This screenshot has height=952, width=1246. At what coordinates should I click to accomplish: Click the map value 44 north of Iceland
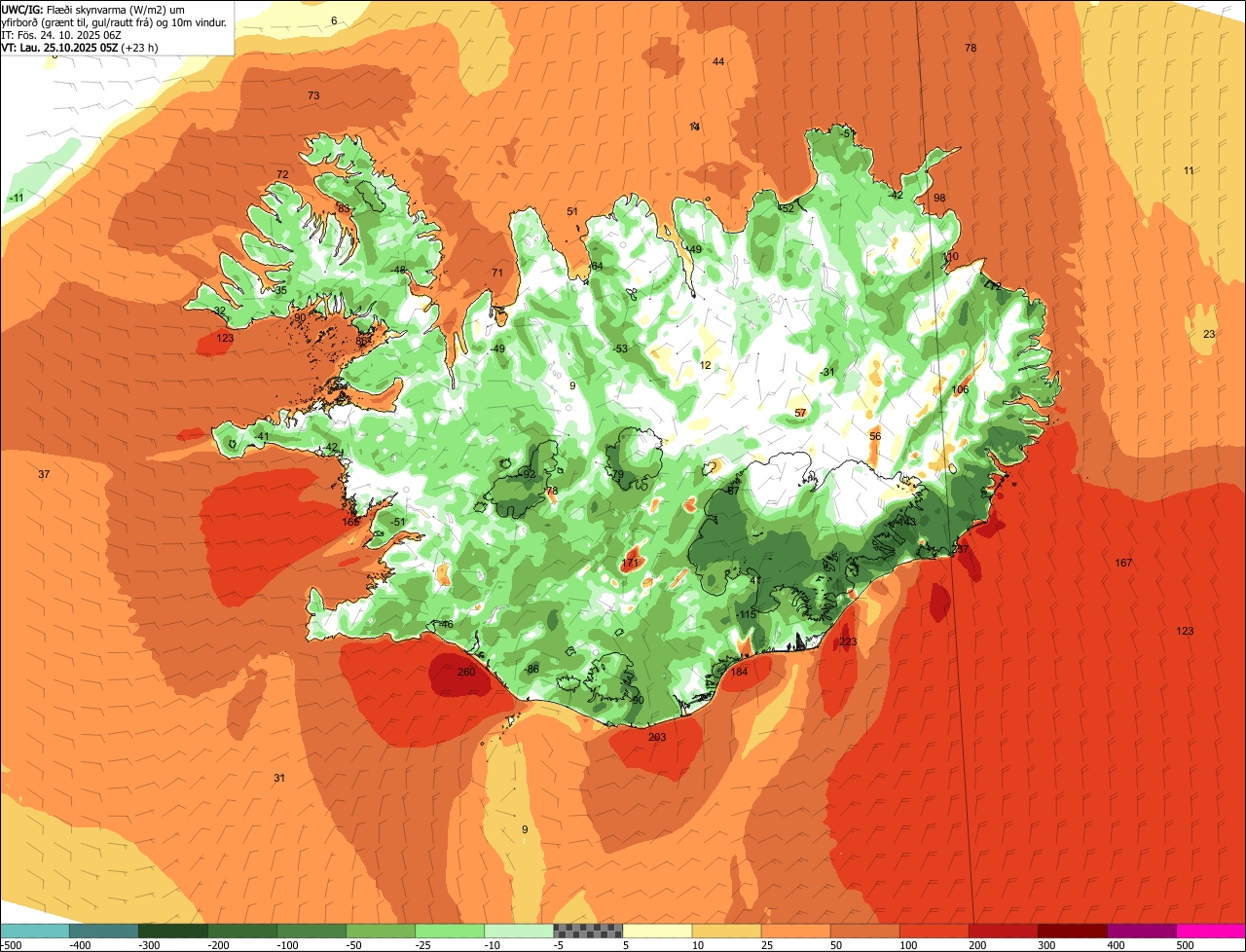coord(718,61)
